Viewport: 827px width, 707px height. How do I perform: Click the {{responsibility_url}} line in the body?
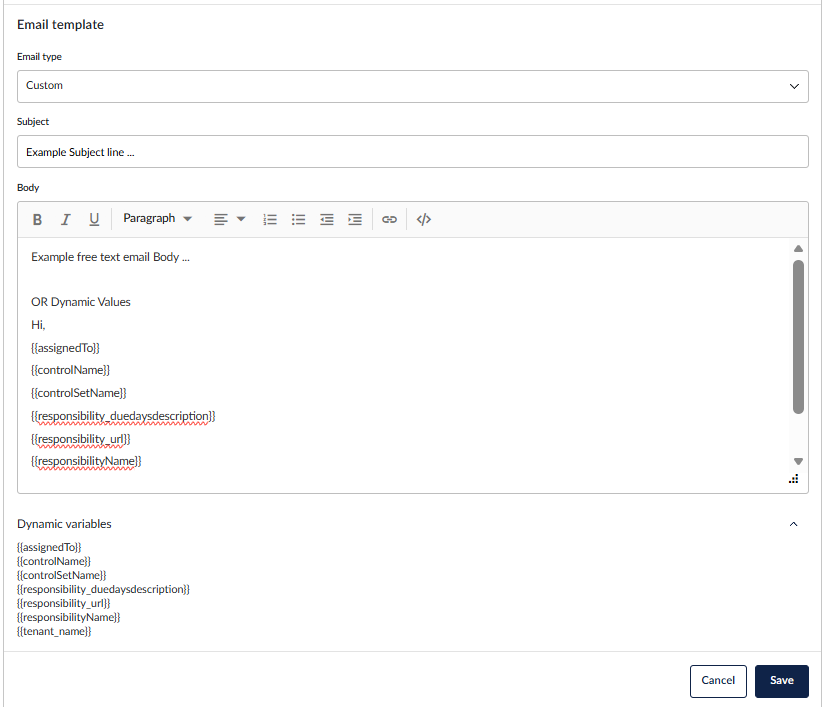pos(82,438)
